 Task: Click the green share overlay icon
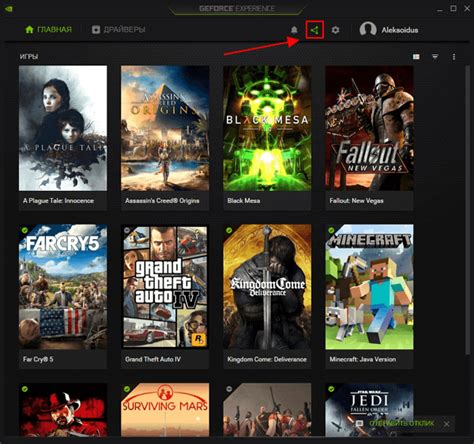coord(315,30)
